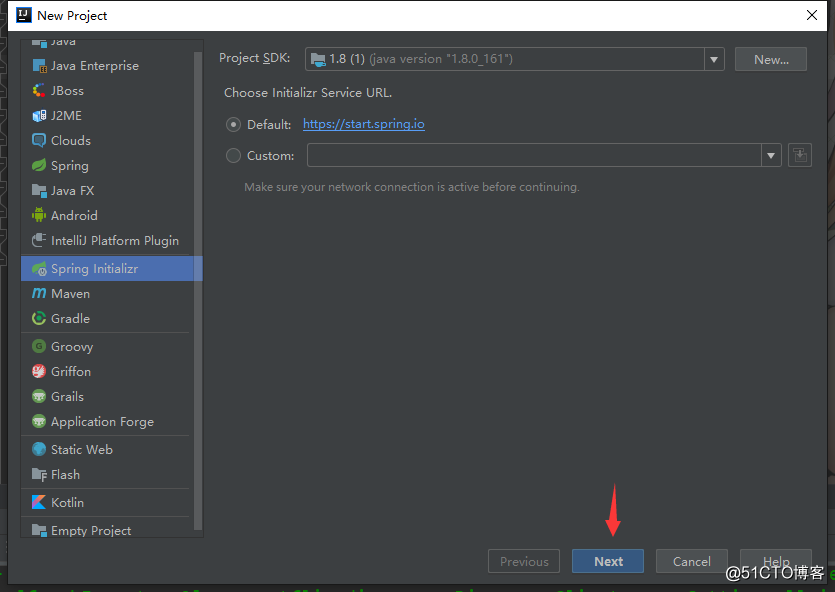This screenshot has width=835, height=592.
Task: Click the Griffon red icon
Action: tap(39, 372)
